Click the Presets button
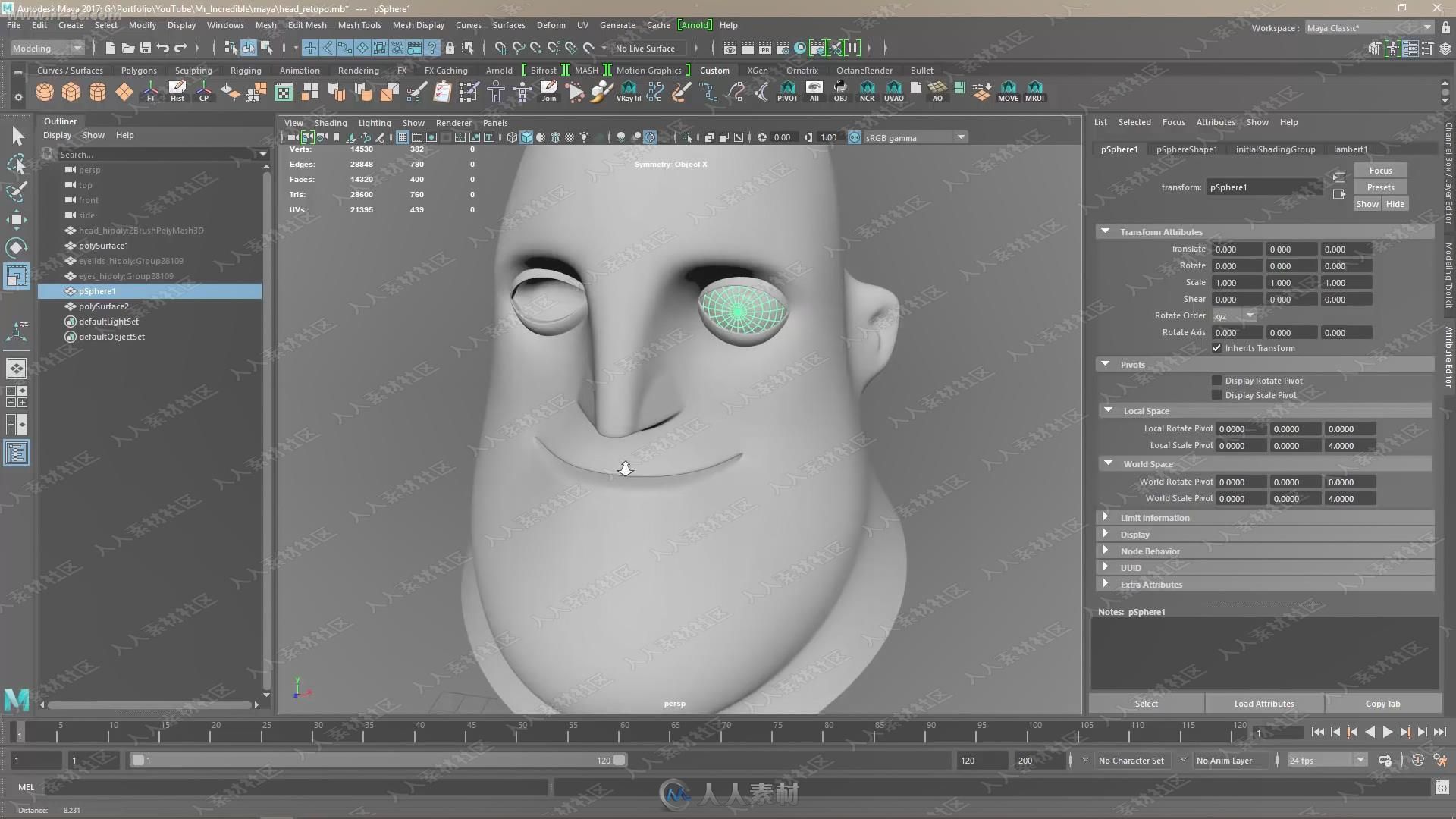This screenshot has height=819, width=1456. (1380, 187)
